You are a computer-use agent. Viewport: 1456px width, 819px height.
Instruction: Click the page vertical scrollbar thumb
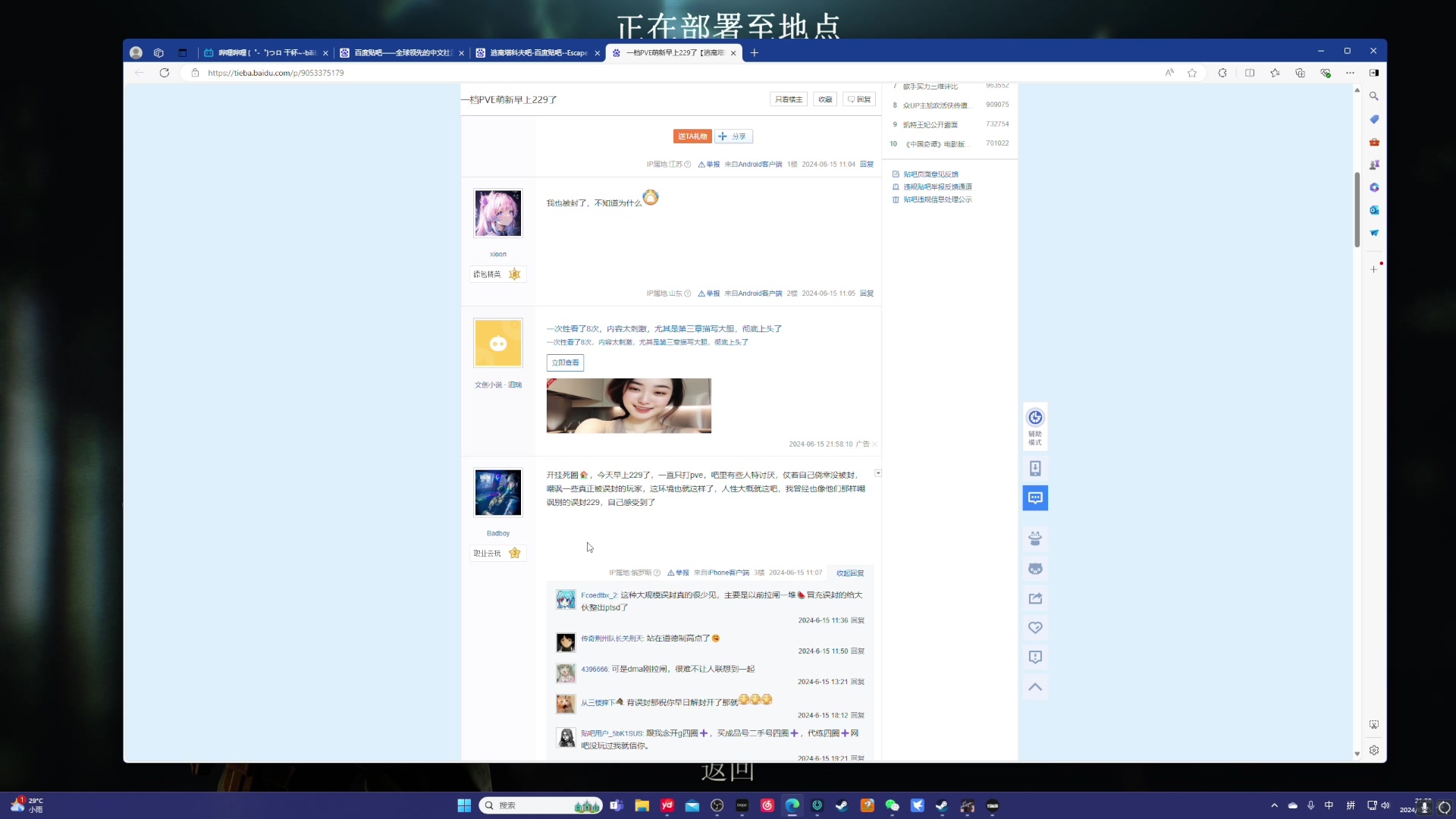(x=1357, y=209)
